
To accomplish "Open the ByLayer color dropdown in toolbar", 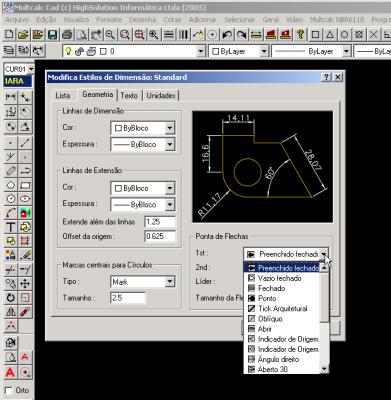I will coord(264,51).
